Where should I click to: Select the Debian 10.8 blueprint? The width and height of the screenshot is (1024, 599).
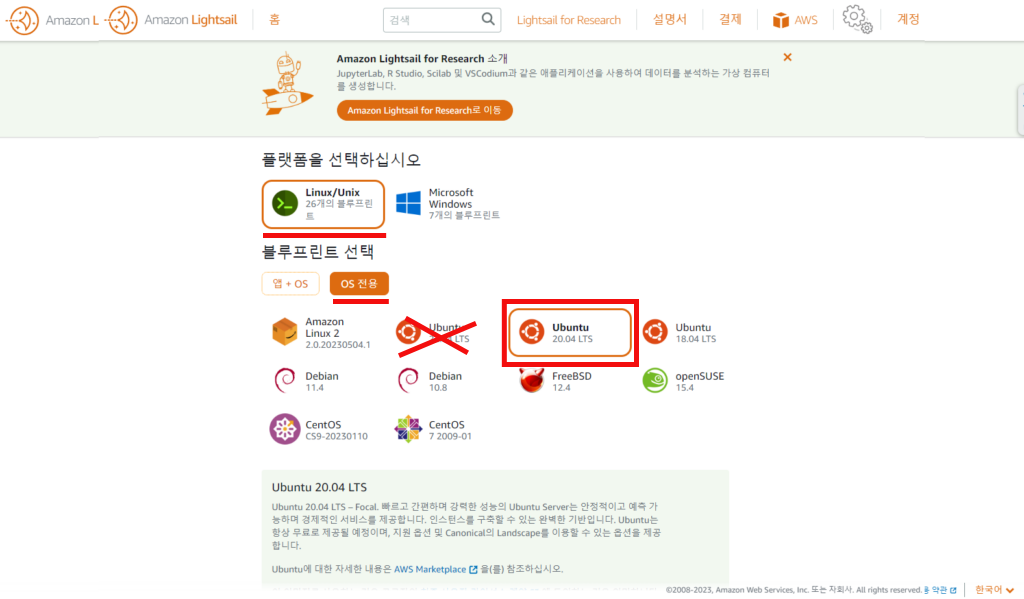tap(431, 381)
